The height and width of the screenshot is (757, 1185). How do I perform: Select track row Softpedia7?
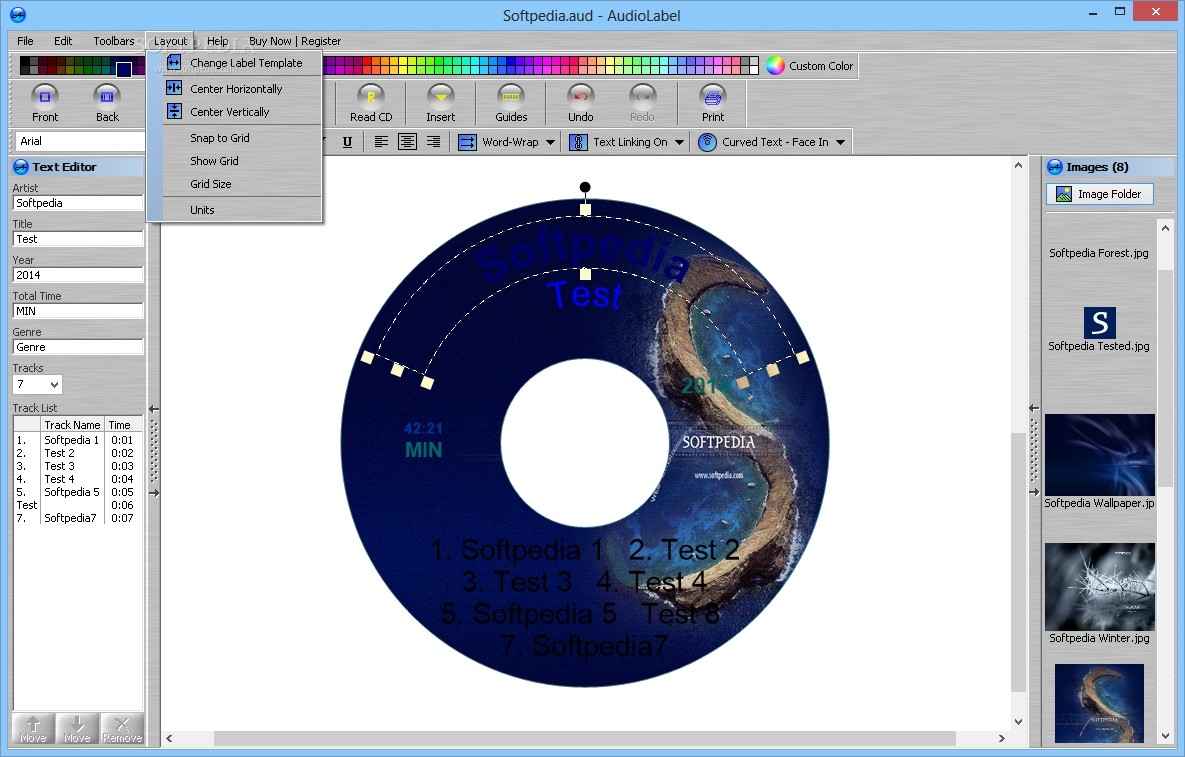coord(78,518)
